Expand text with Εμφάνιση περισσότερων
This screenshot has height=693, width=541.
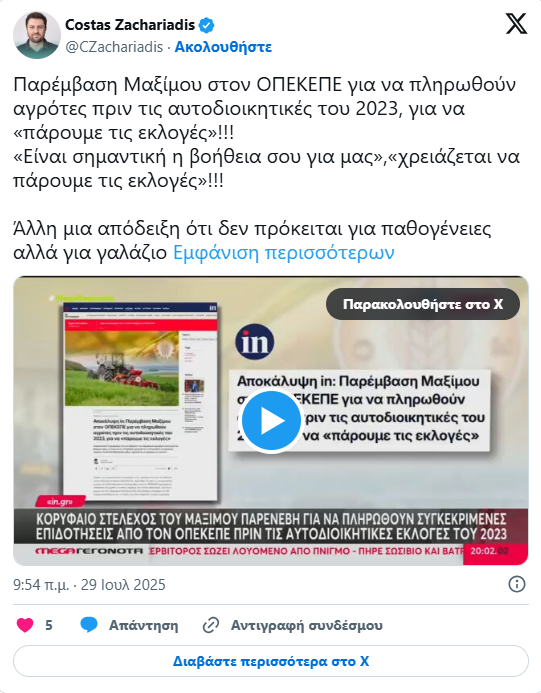pyautogui.click(x=283, y=253)
